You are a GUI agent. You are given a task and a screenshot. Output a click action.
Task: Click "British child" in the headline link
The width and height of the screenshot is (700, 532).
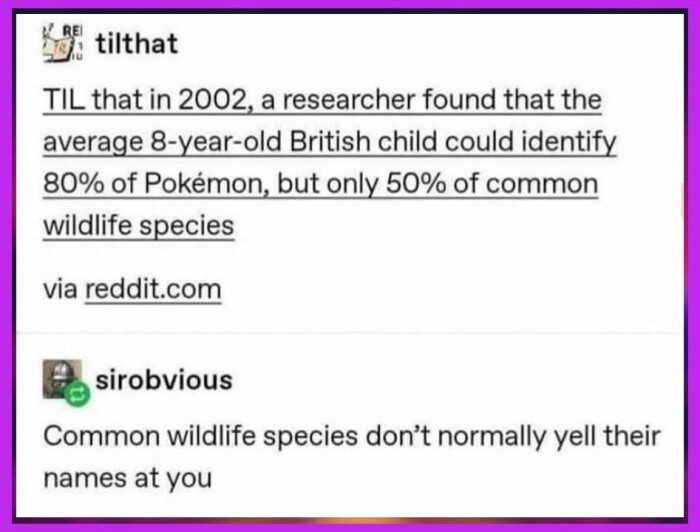(362, 142)
